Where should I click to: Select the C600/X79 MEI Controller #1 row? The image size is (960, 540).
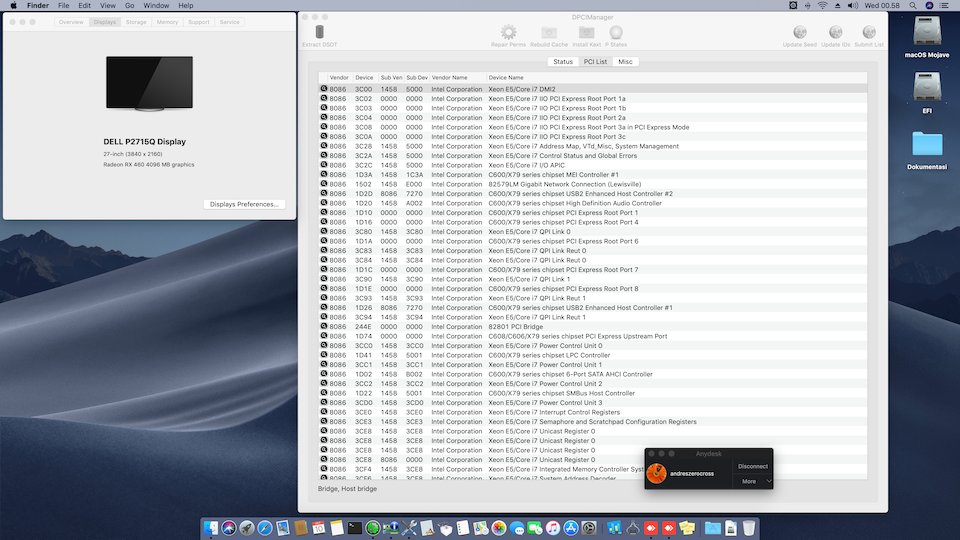[x=593, y=174]
